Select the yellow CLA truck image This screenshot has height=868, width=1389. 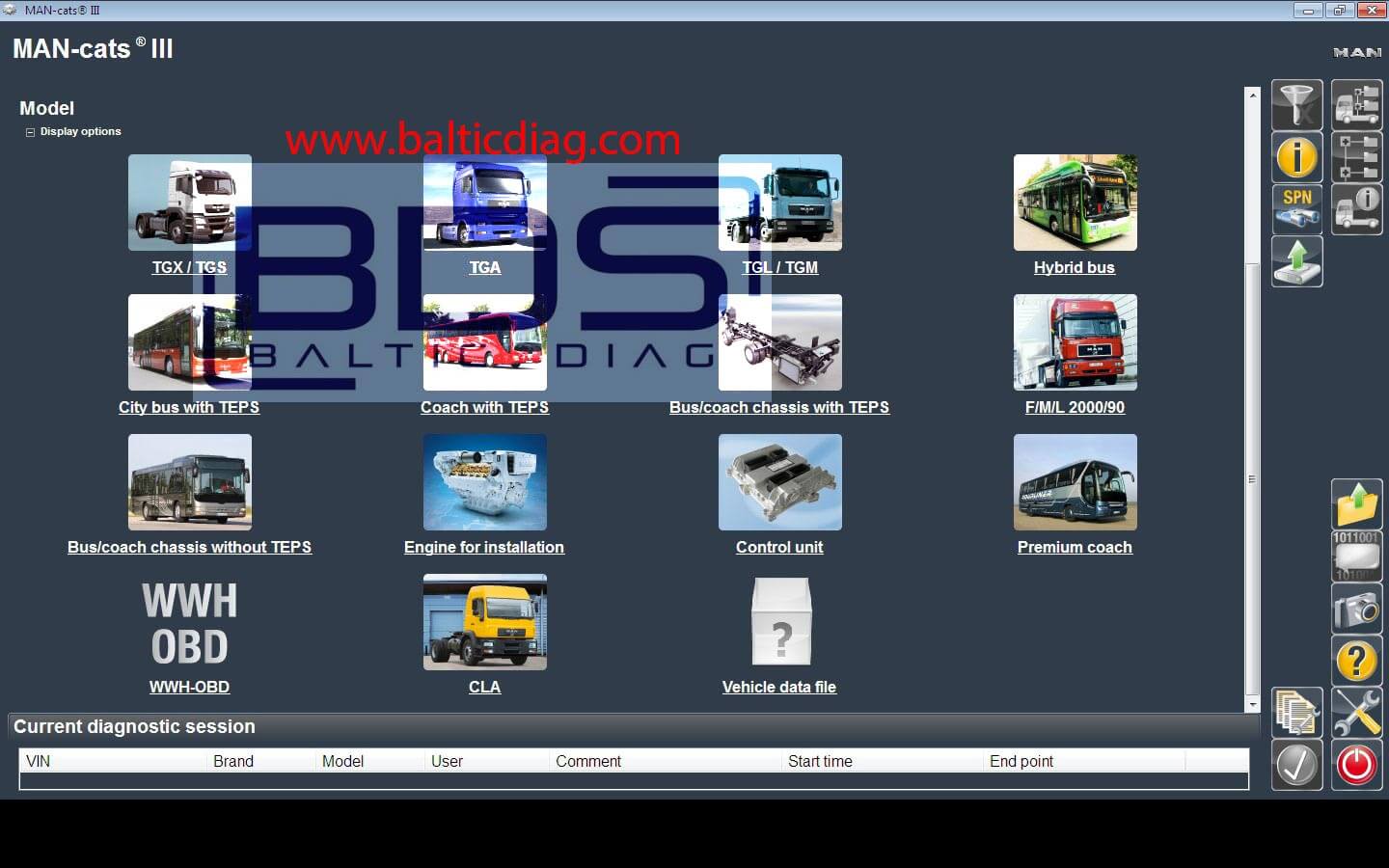(485, 622)
